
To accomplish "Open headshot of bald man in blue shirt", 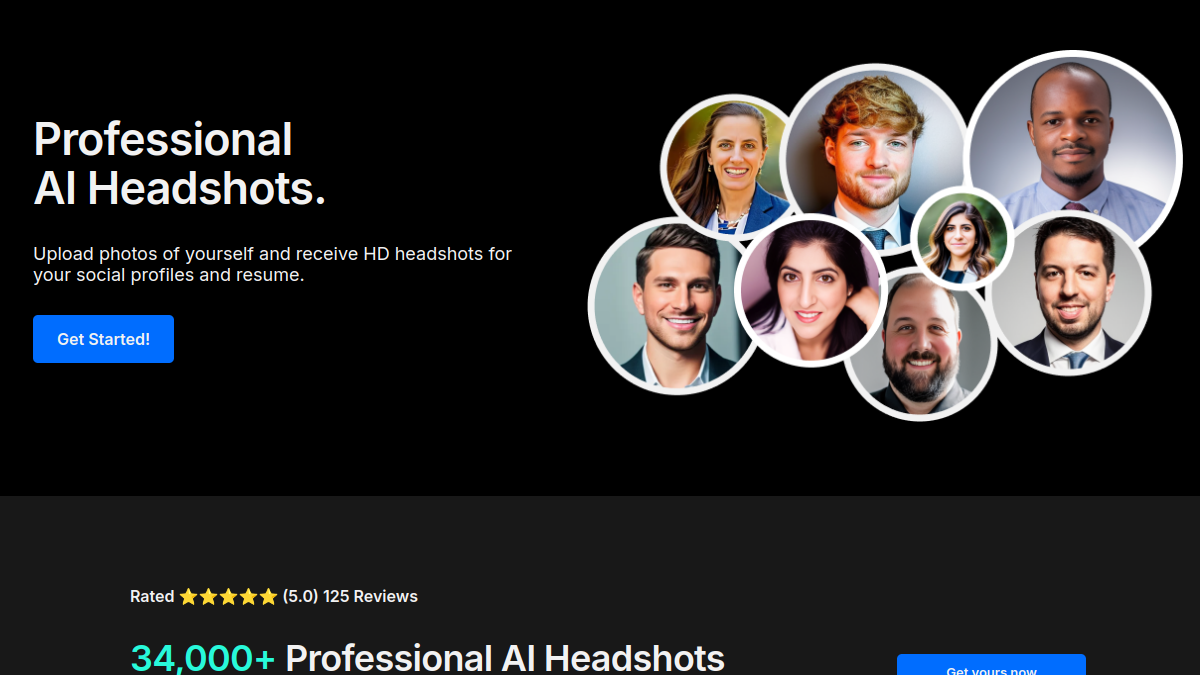I will point(1075,150).
